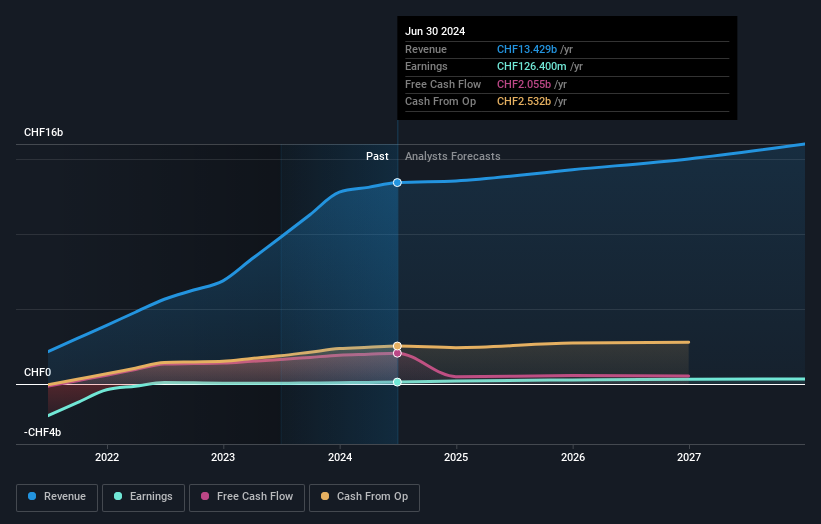This screenshot has height=524, width=821.
Task: Click the Free Cash Flow label in tooltip
Action: [x=443, y=84]
